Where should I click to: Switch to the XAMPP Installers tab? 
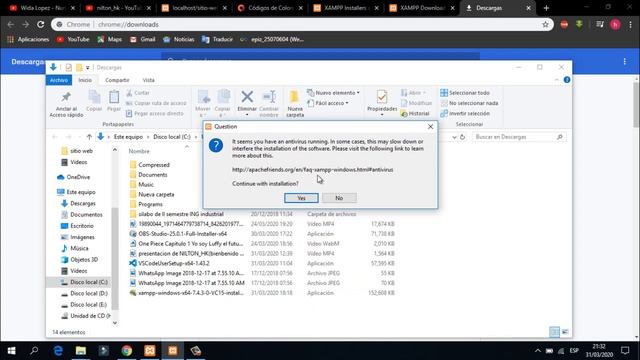346,8
